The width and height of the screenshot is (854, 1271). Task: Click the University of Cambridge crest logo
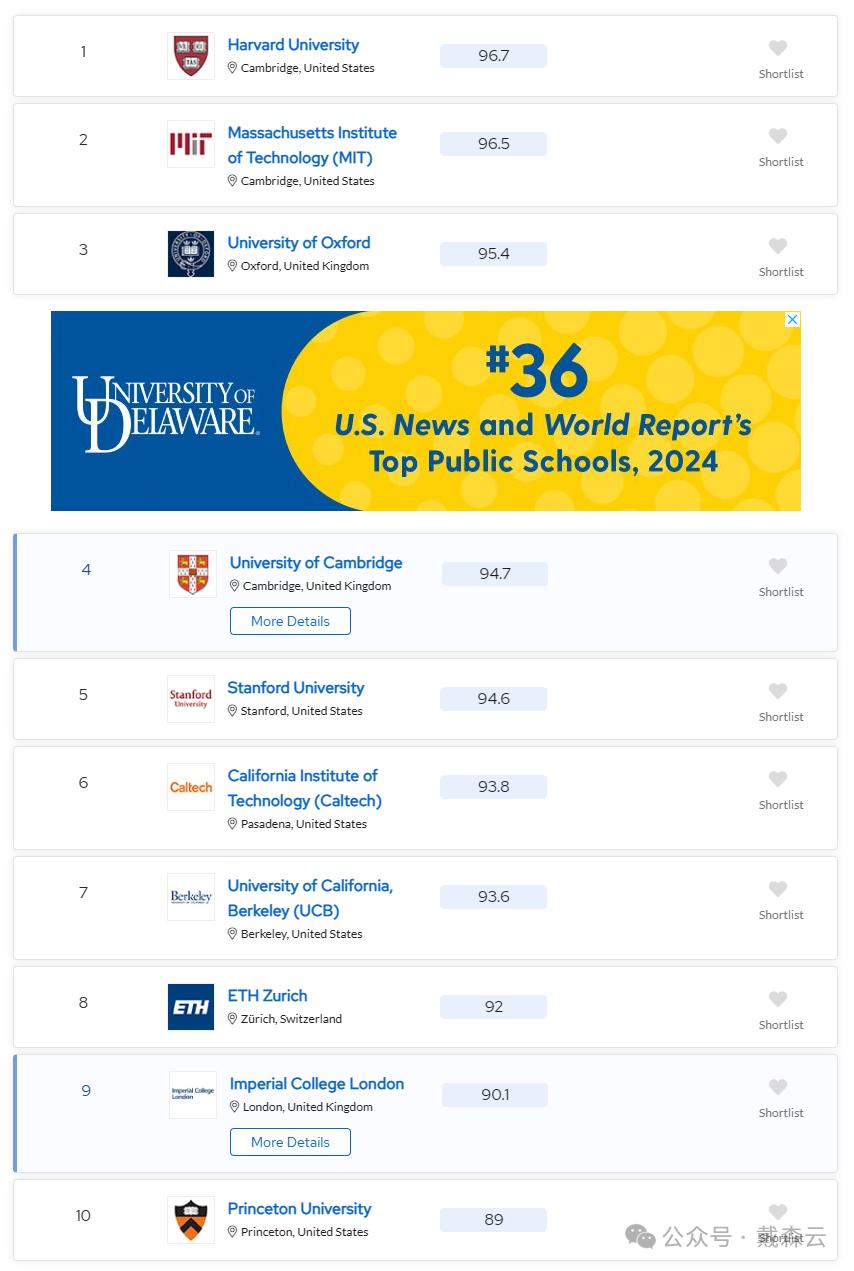click(x=192, y=574)
